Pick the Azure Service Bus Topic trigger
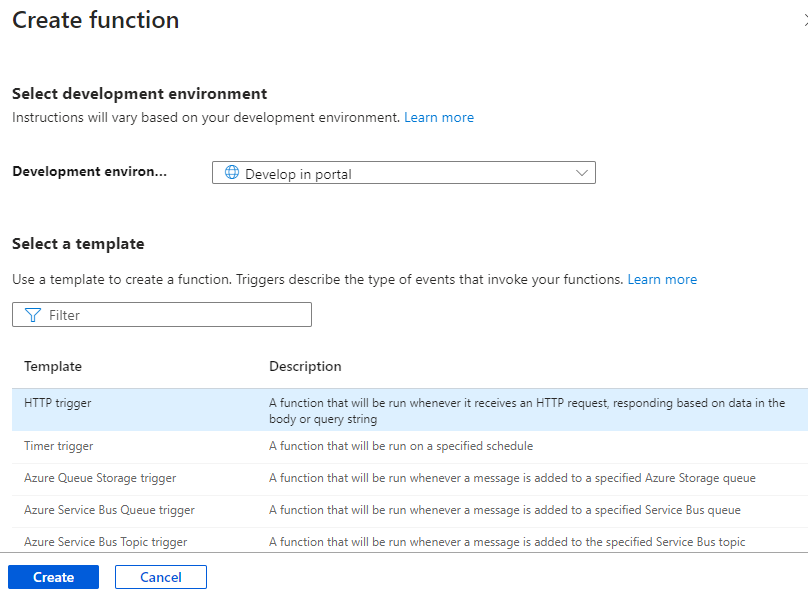This screenshot has width=808, height=602. pyautogui.click(x=105, y=542)
